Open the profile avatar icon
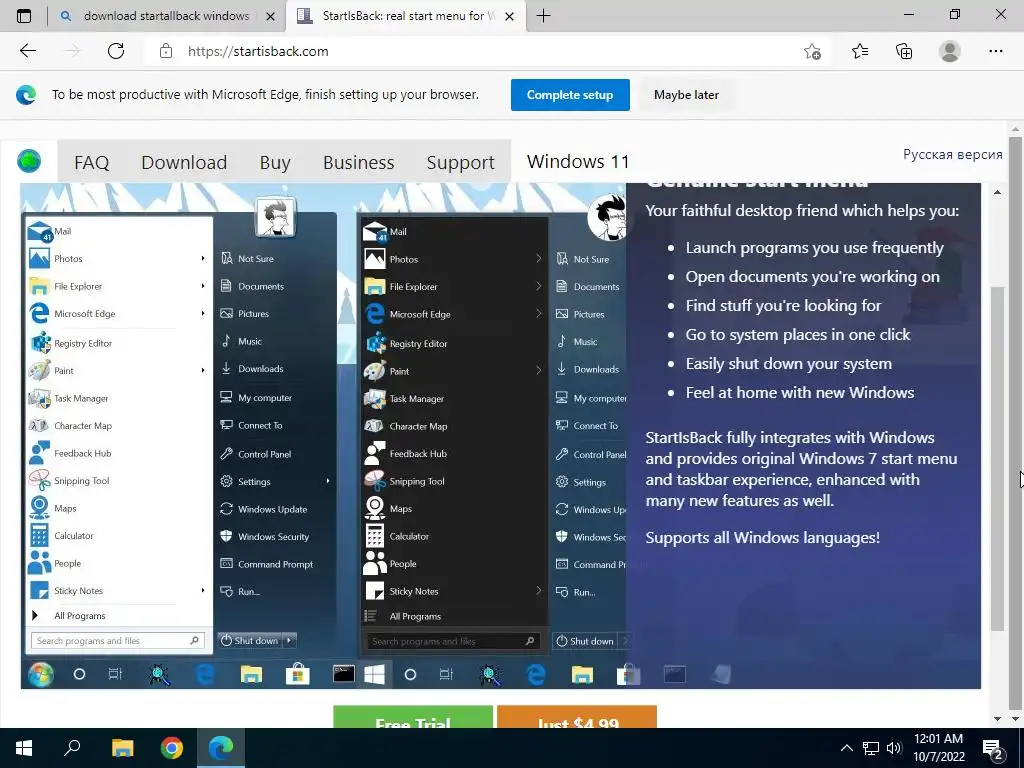This screenshot has height=768, width=1024. point(950,51)
